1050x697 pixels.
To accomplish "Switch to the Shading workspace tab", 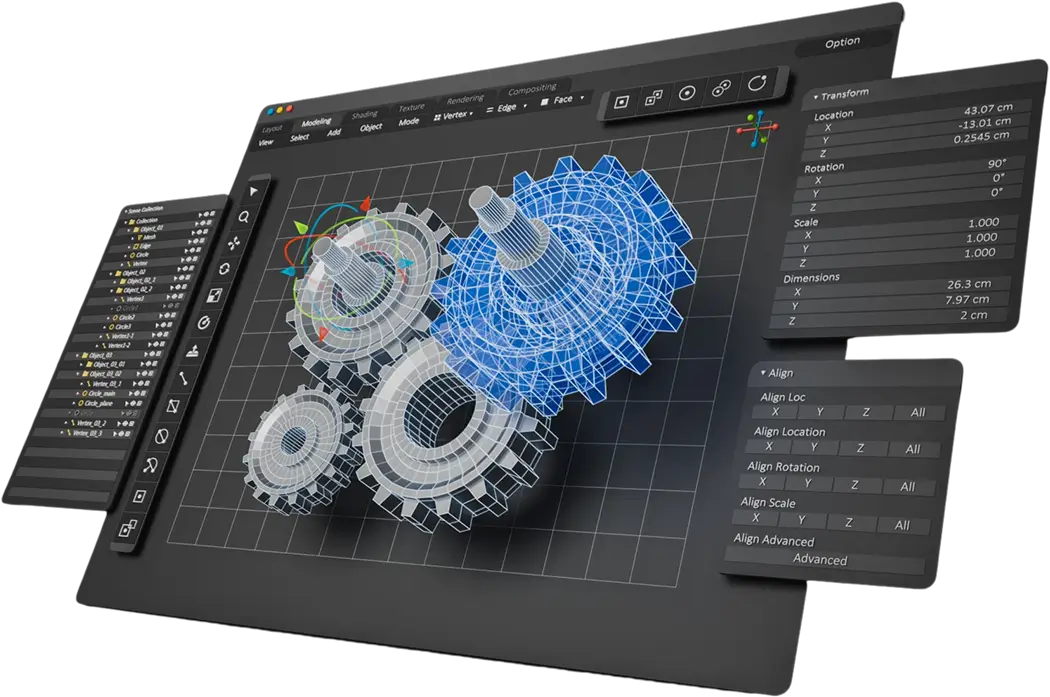I will point(365,115).
